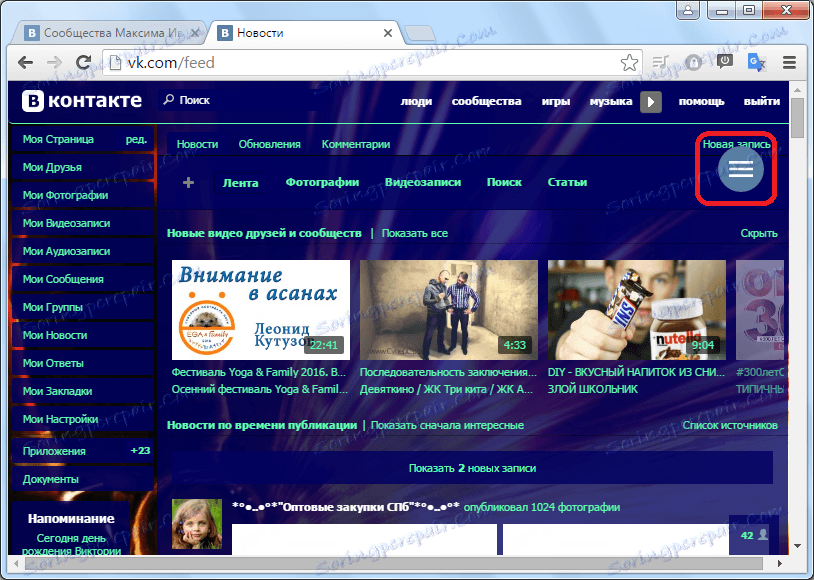Play the Внимание в асанах video

point(261,310)
